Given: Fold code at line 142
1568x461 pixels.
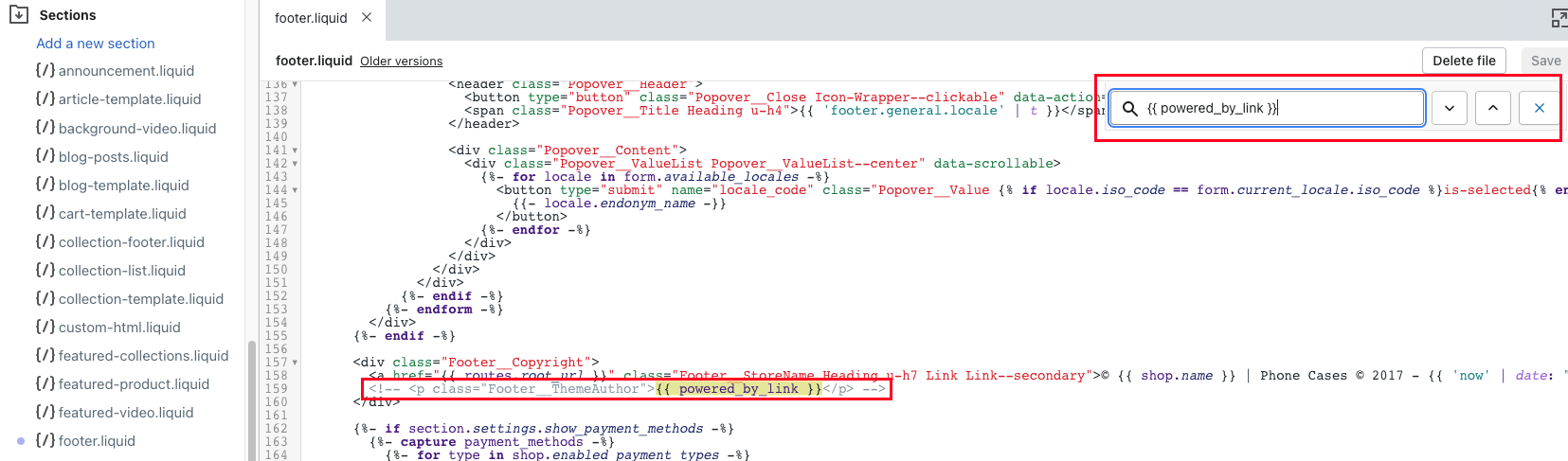Looking at the screenshot, I should (295, 164).
